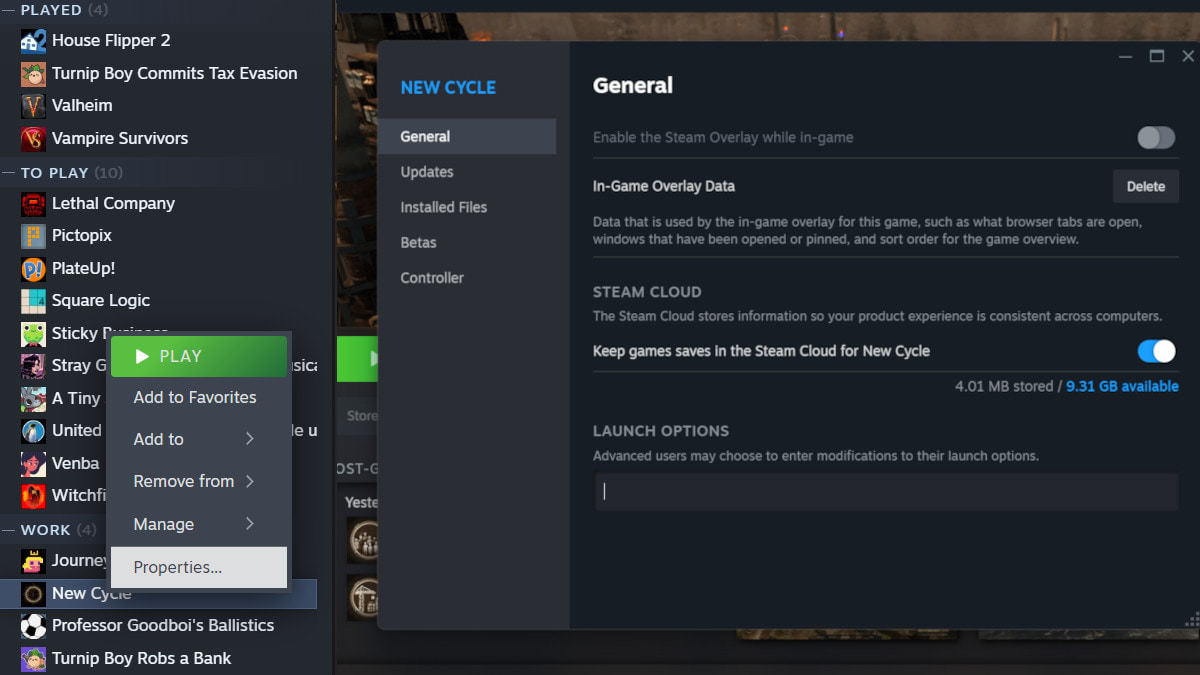This screenshot has height=675, width=1200.
Task: Click the NEW CYCLE title in properties
Action: (x=448, y=88)
